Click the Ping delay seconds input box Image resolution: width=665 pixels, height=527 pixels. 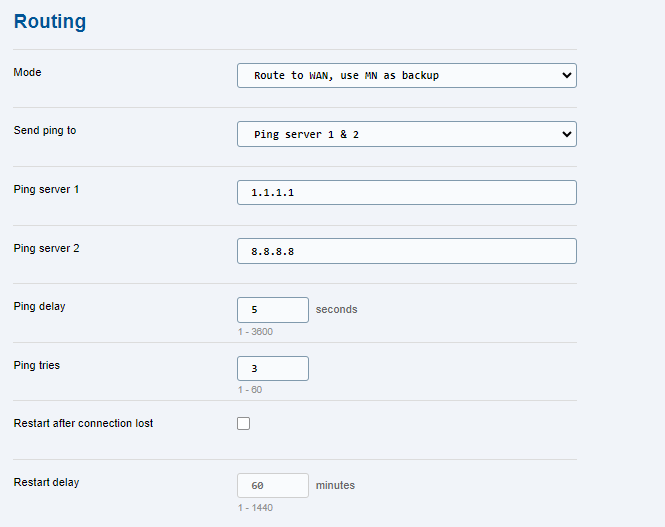tap(273, 310)
